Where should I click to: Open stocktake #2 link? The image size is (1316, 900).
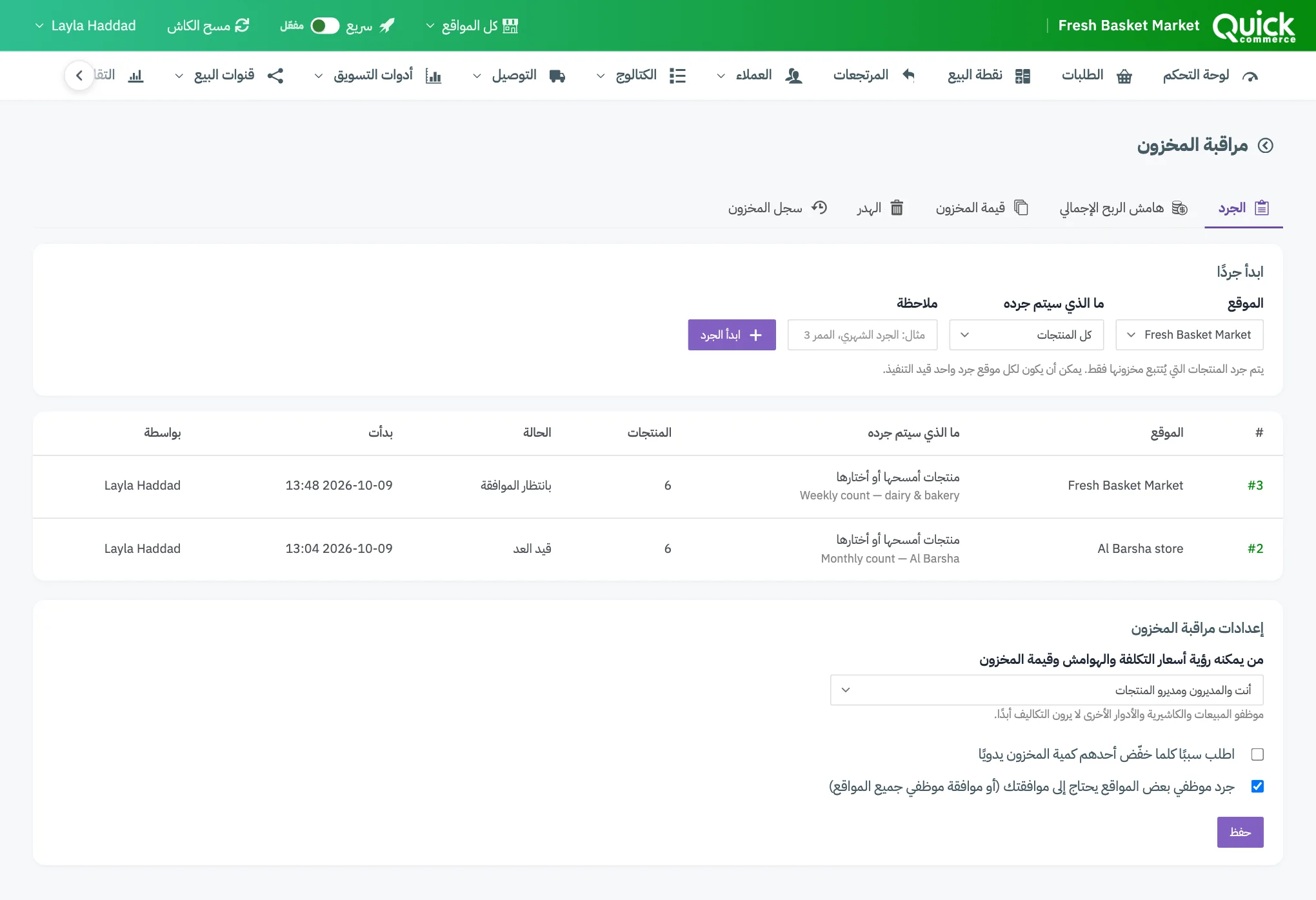pyautogui.click(x=1255, y=548)
